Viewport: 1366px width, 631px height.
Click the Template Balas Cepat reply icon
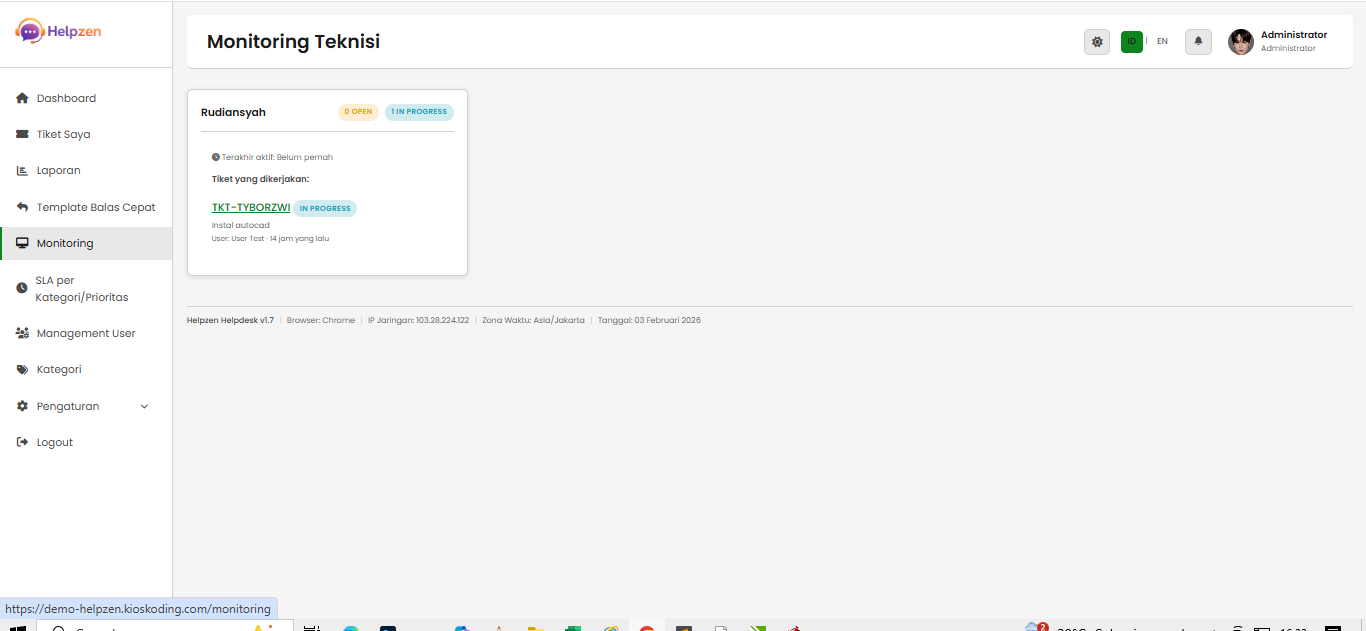click(x=21, y=207)
